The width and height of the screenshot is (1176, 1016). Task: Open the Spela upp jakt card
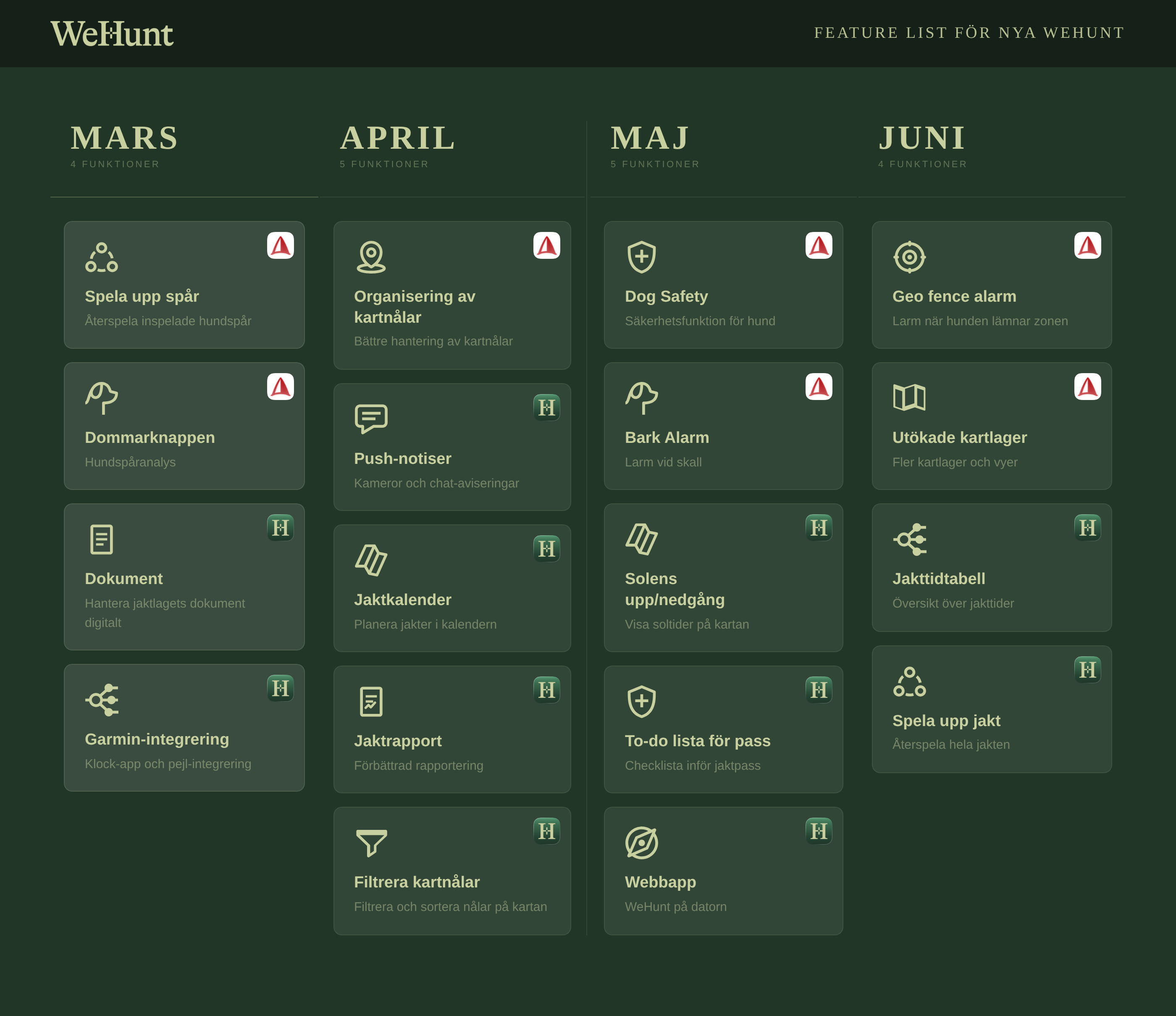pyautogui.click(x=992, y=709)
